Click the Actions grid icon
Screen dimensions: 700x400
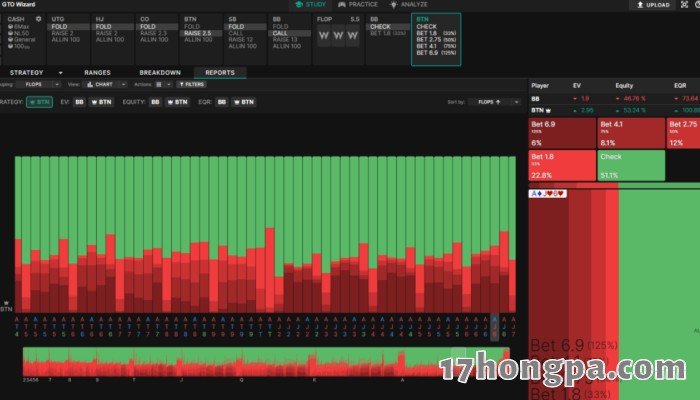point(157,84)
